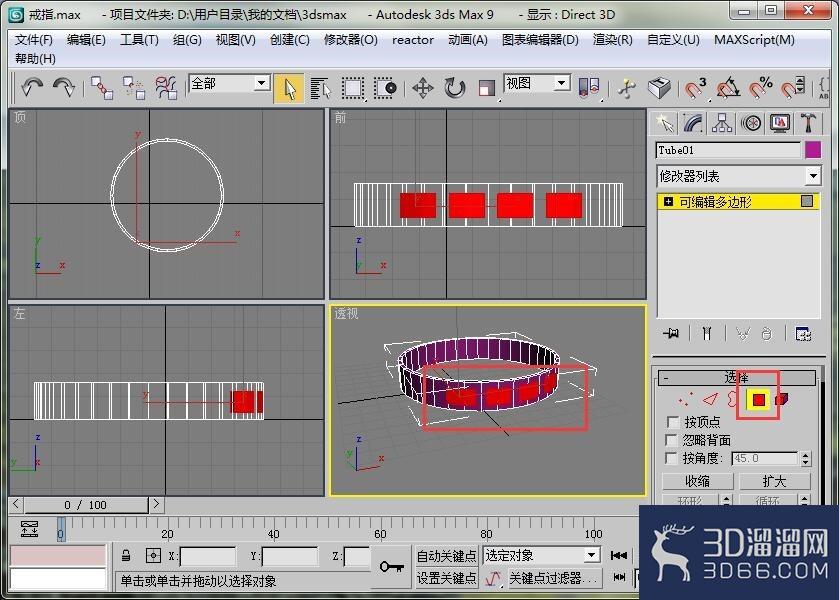Screen dimensions: 839x600
Task: Click the Shrink selection button
Action: [698, 481]
